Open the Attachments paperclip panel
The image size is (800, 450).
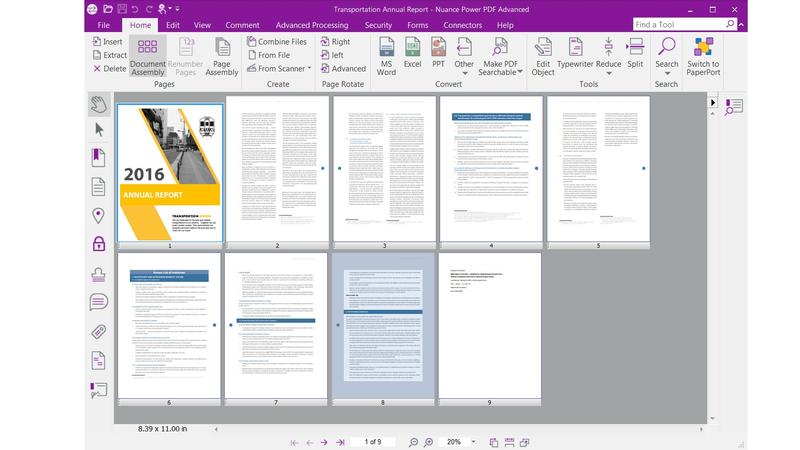coord(98,332)
